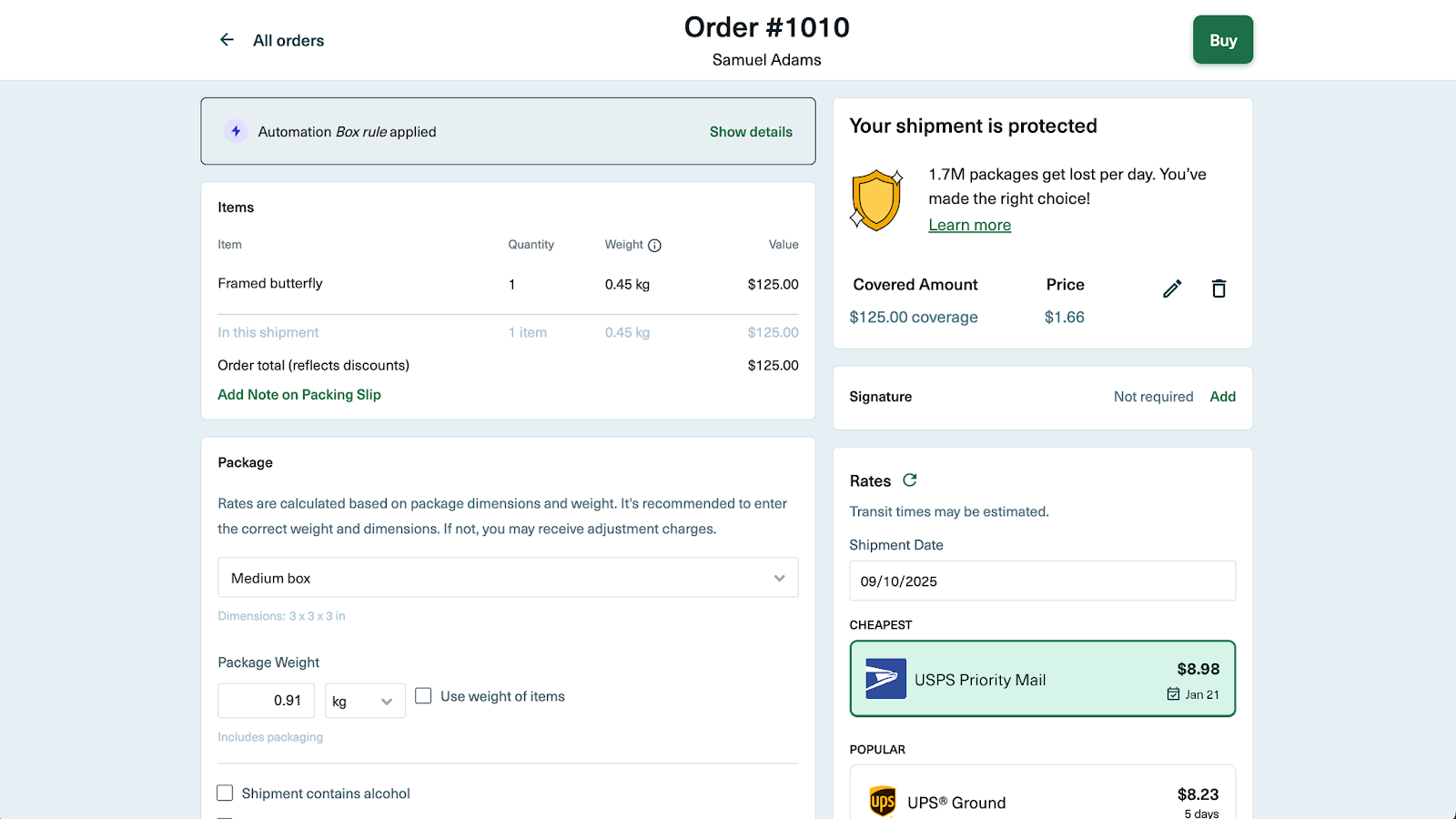Viewport: 1456px width, 819px height.
Task: Open the Learn more link
Action: pyautogui.click(x=969, y=225)
